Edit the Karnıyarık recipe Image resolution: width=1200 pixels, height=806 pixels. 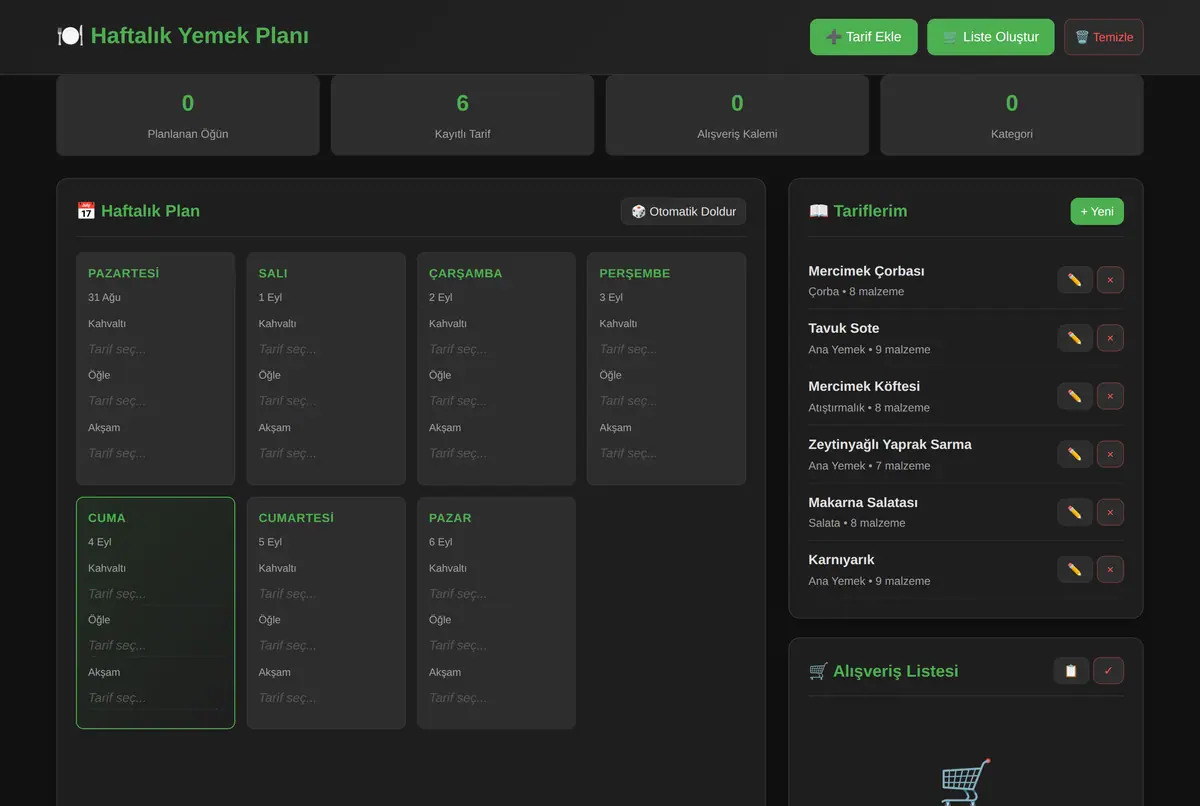[1075, 569]
